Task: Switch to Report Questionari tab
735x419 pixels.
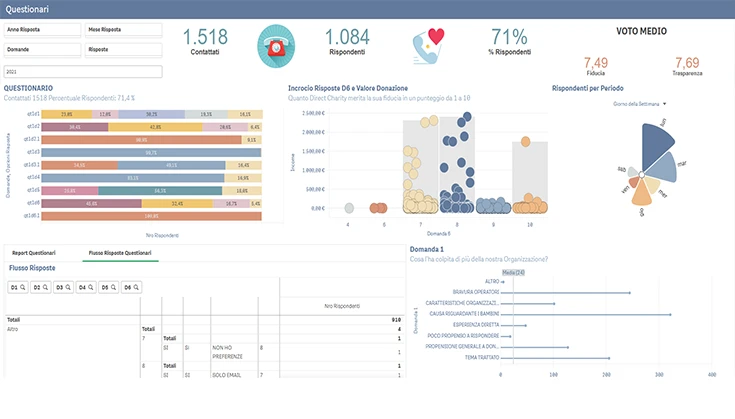Action: click(x=34, y=253)
